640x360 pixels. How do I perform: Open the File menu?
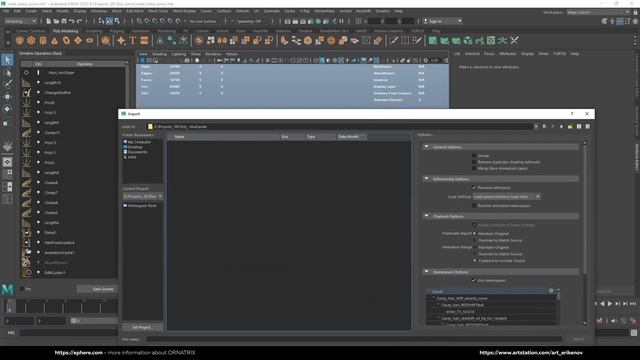coord(6,11)
